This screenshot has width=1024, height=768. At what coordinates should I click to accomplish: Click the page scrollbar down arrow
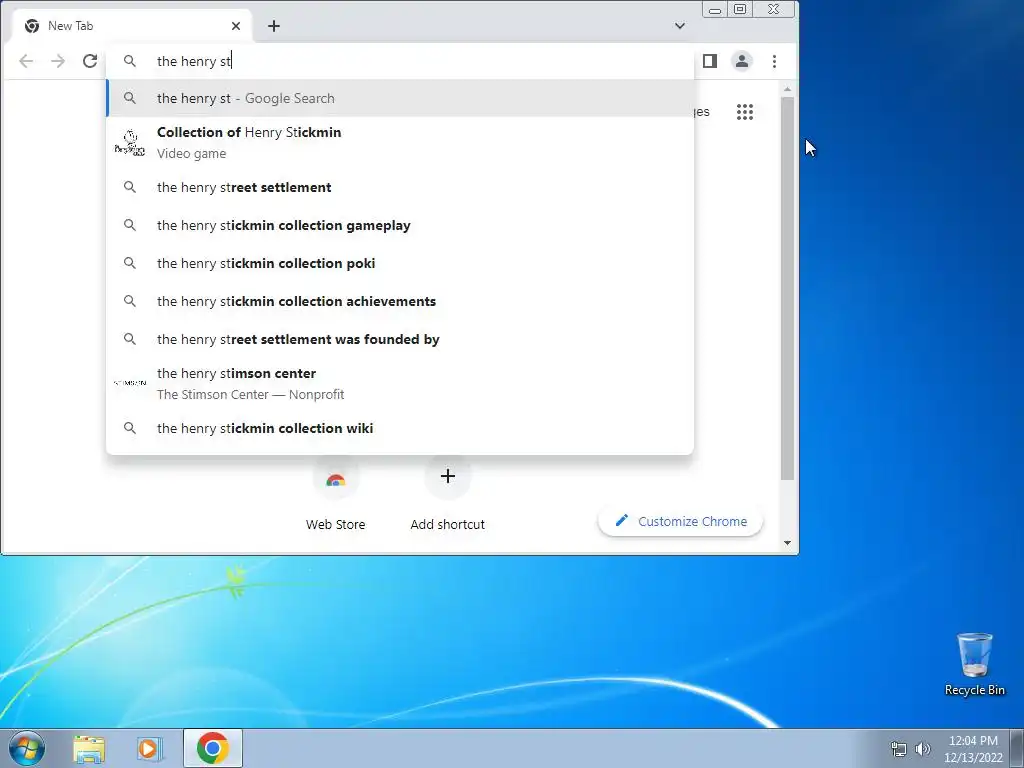[x=788, y=543]
